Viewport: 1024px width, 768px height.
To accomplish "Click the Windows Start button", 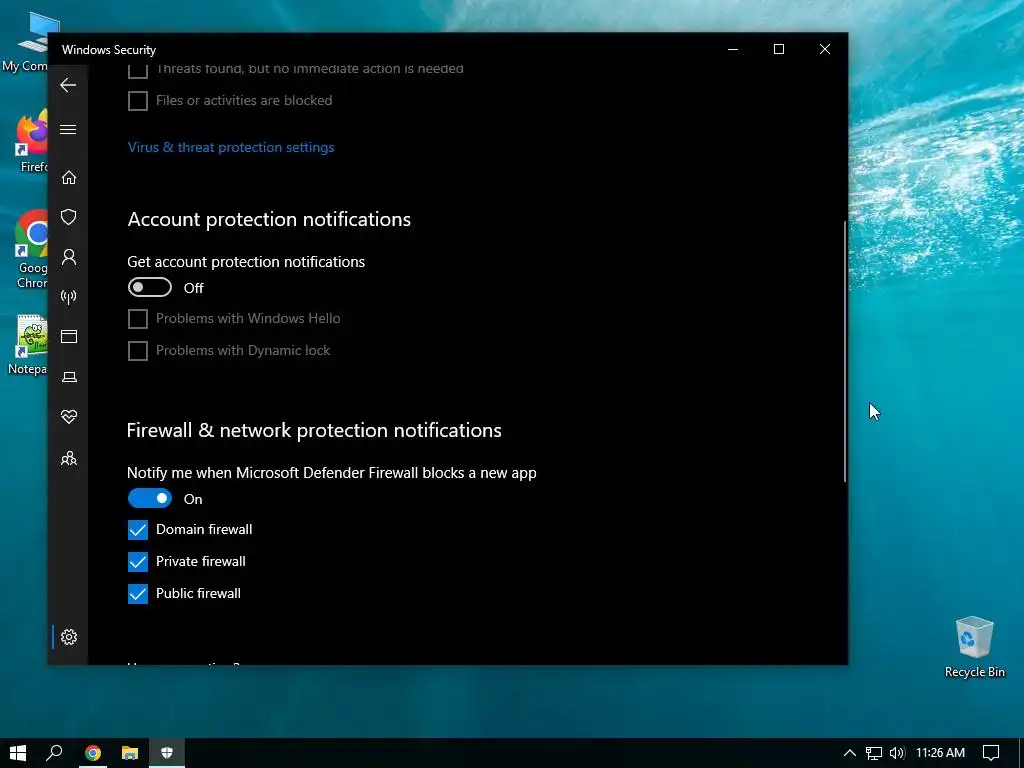I will click(18, 753).
